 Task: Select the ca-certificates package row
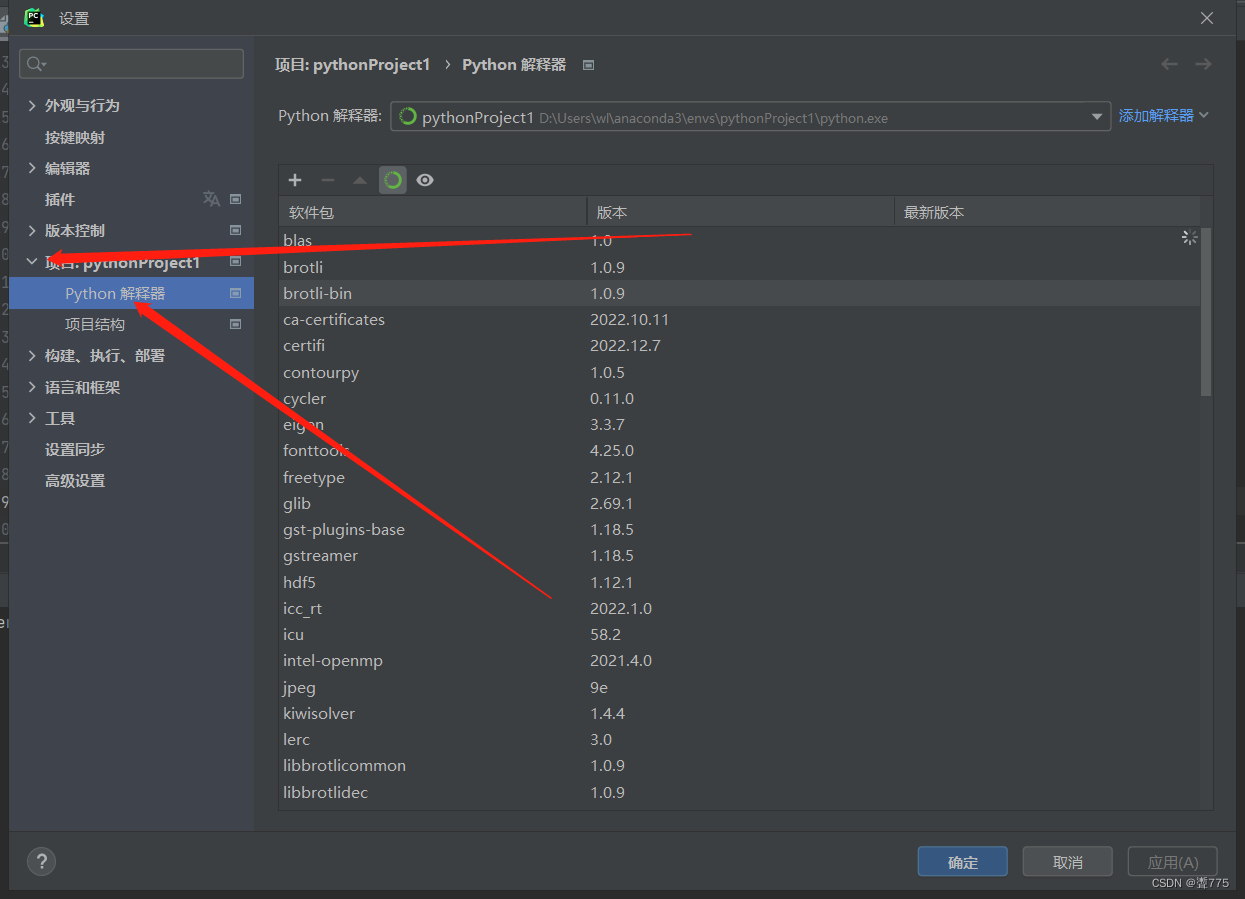pos(739,319)
